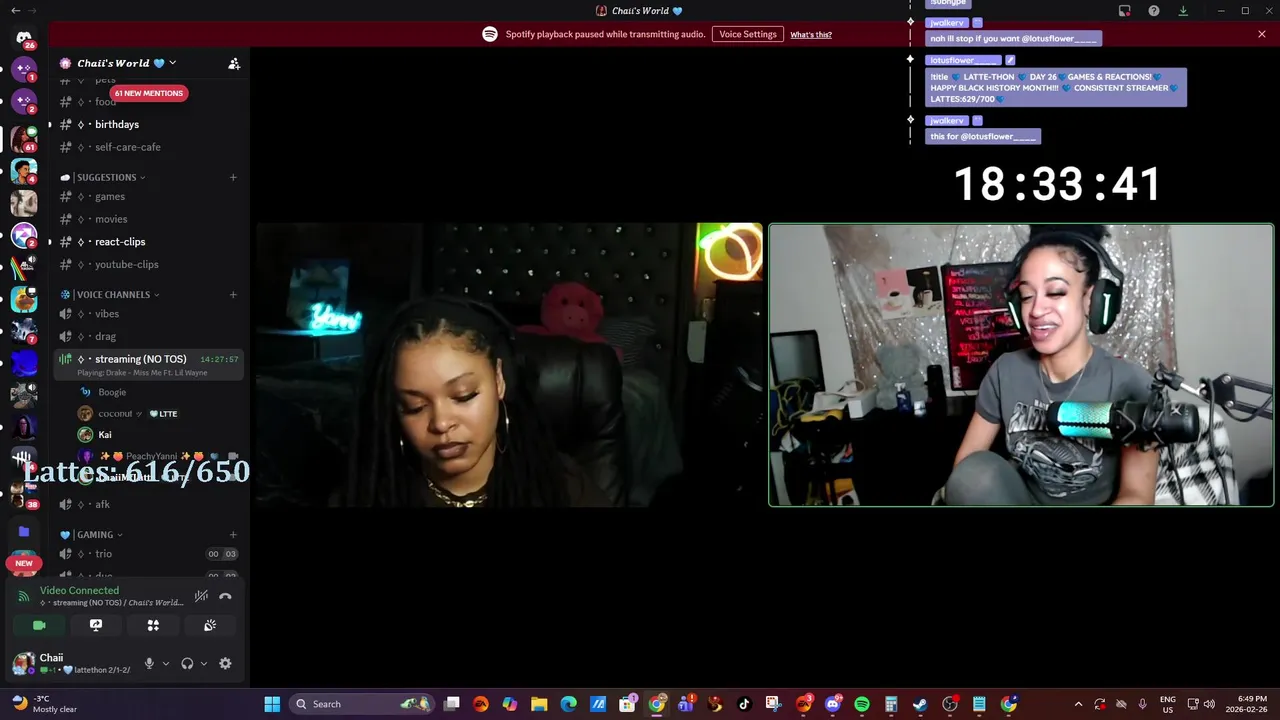Create channel in SUGGESTIONS category
The width and height of the screenshot is (1280, 720).
pyautogui.click(x=233, y=177)
